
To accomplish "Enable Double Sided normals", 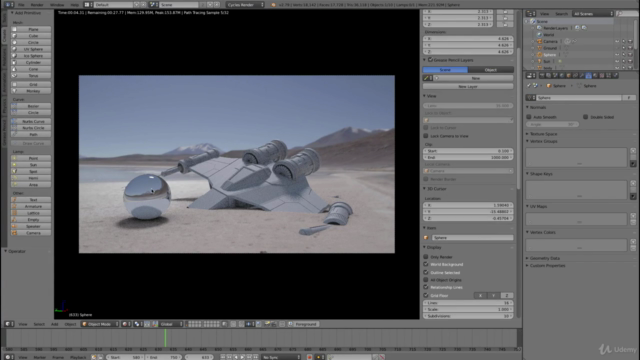I will pyautogui.click(x=586, y=117).
